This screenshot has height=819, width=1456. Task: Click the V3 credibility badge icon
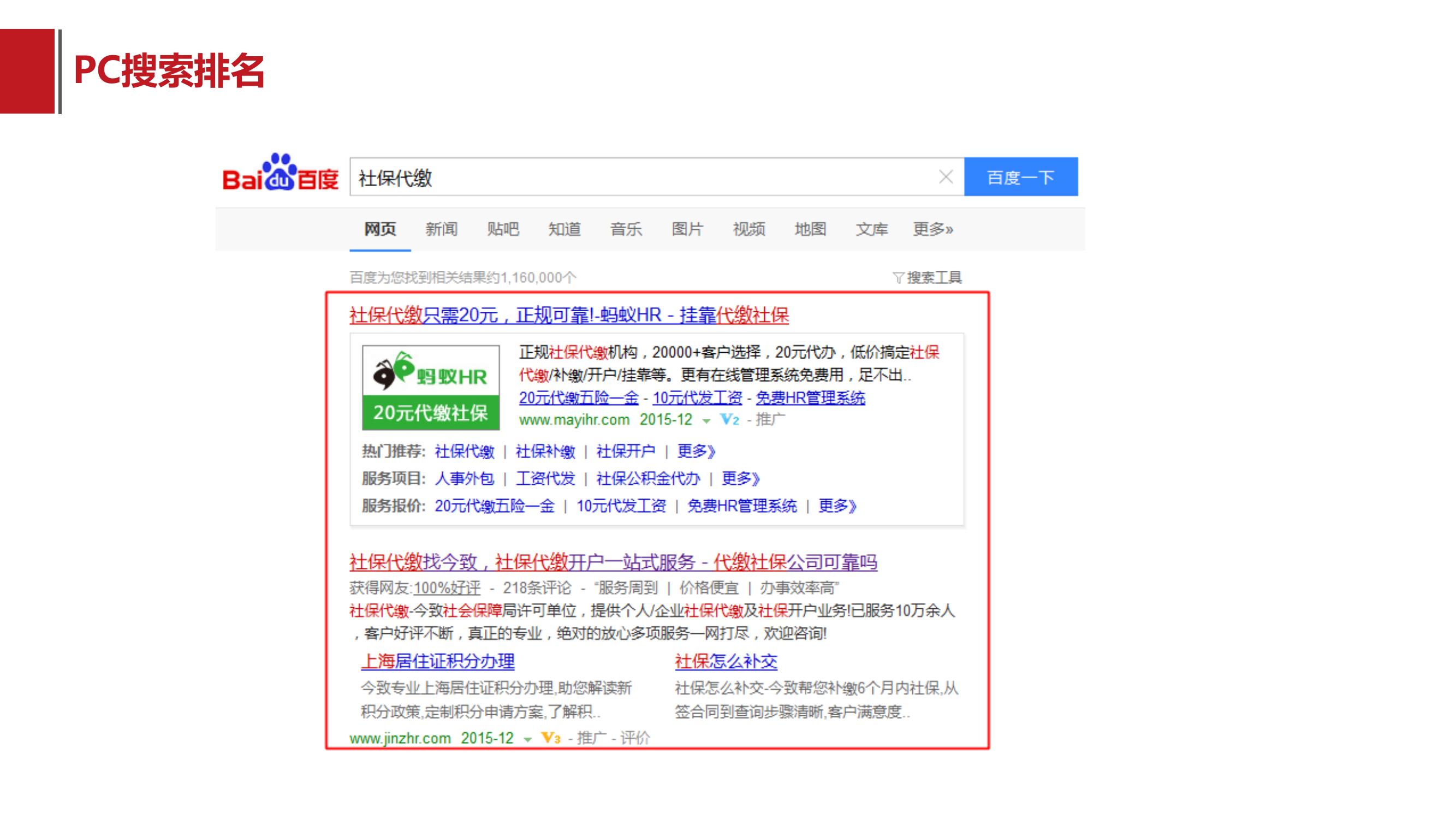[550, 738]
